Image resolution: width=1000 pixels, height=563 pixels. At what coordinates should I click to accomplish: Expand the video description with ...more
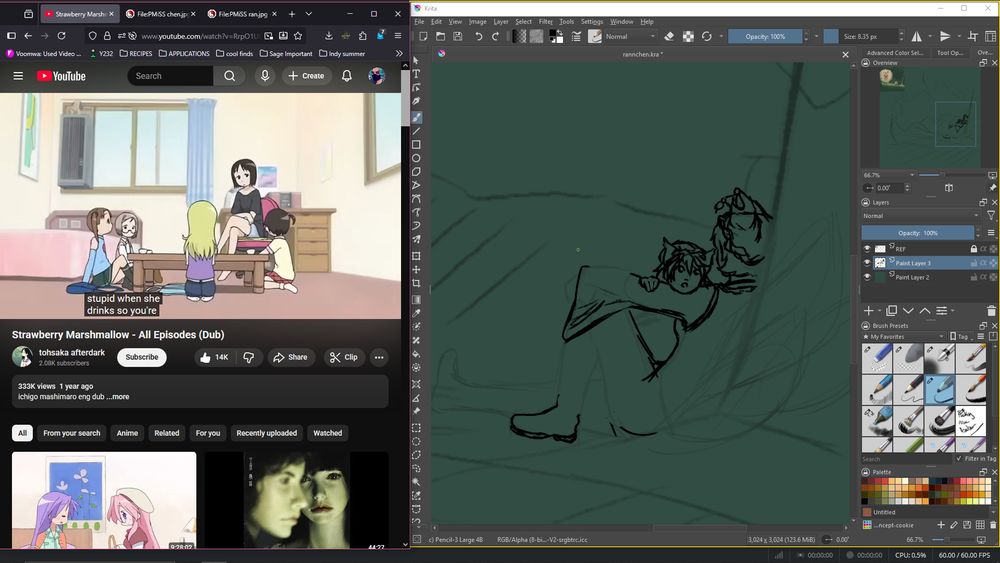118,397
